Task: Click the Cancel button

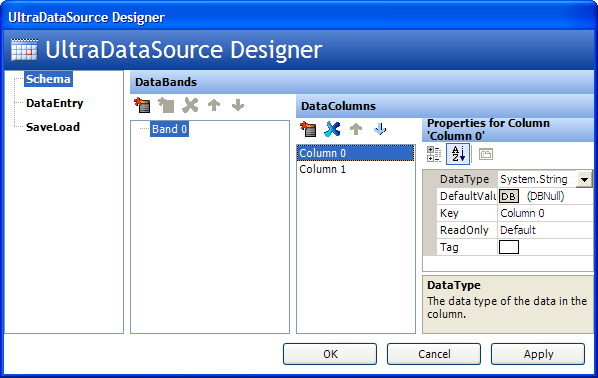Action: [x=434, y=354]
